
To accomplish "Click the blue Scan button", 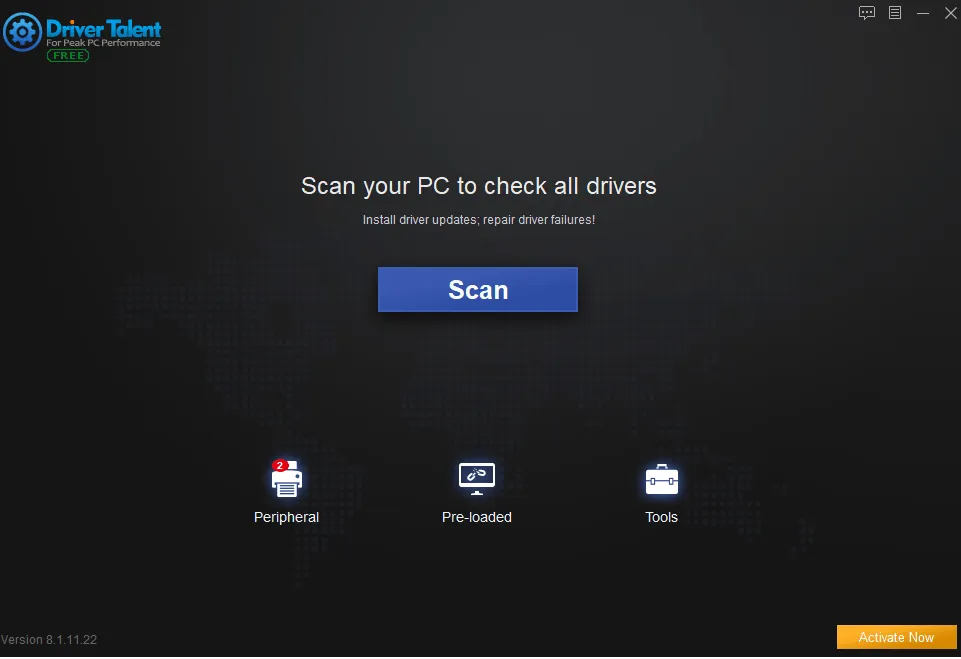I will [x=477, y=289].
